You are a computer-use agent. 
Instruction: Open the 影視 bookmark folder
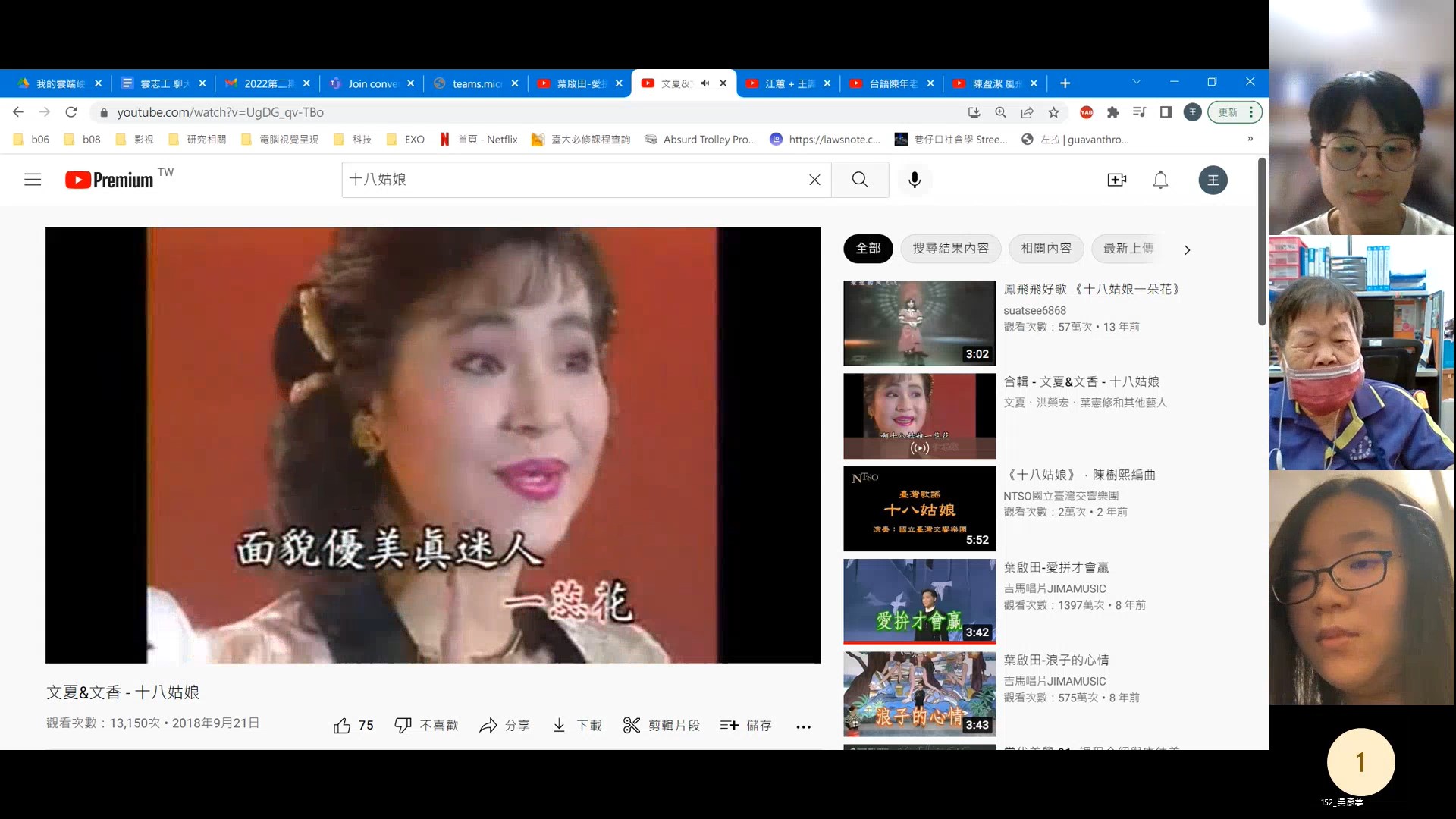point(135,140)
